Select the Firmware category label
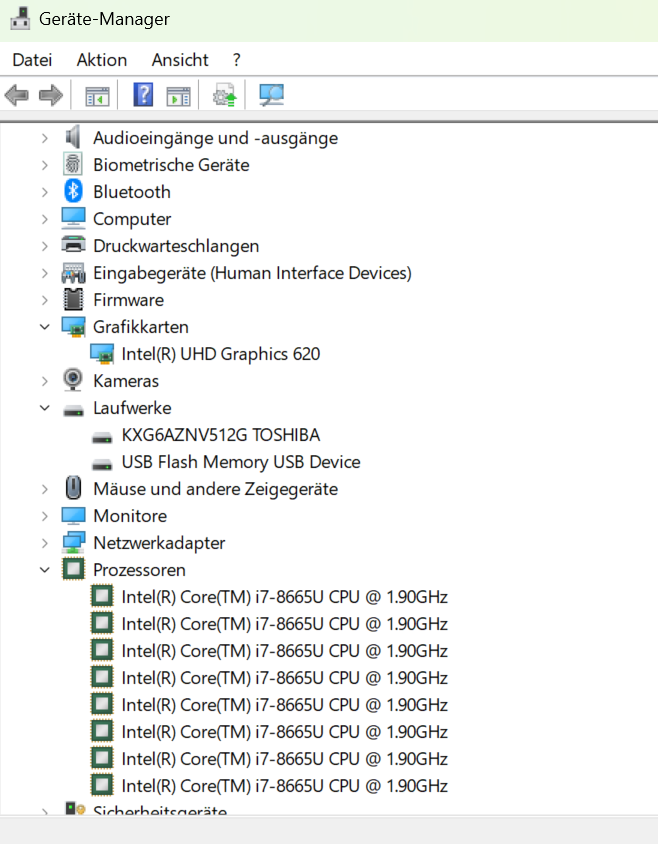This screenshot has width=658, height=844. (x=129, y=300)
